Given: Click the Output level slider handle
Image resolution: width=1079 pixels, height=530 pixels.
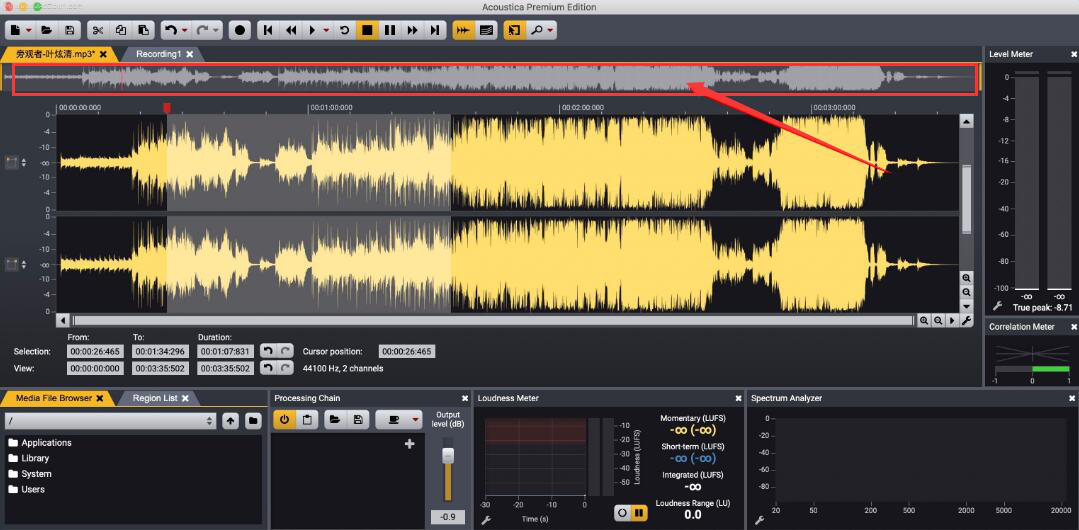Looking at the screenshot, I should coord(448,456).
